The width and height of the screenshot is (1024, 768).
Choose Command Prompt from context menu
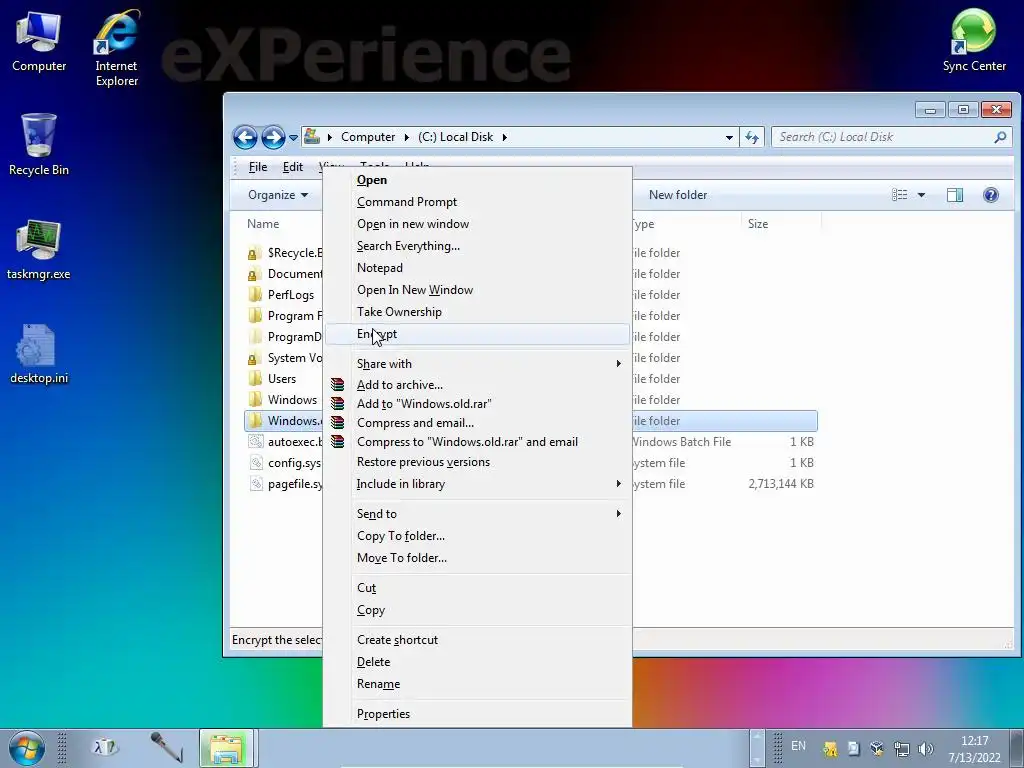477,202
